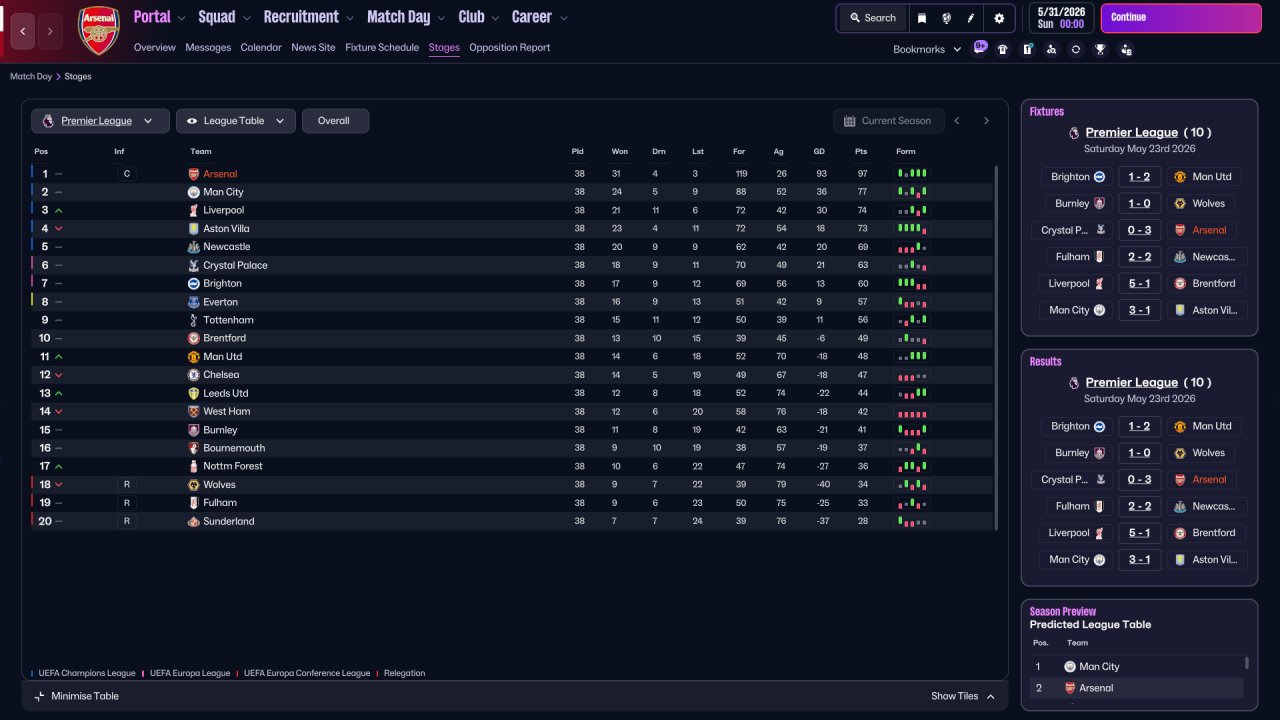Screen dimensions: 1280x720
Task: Select the Stages tab
Action: (444, 47)
